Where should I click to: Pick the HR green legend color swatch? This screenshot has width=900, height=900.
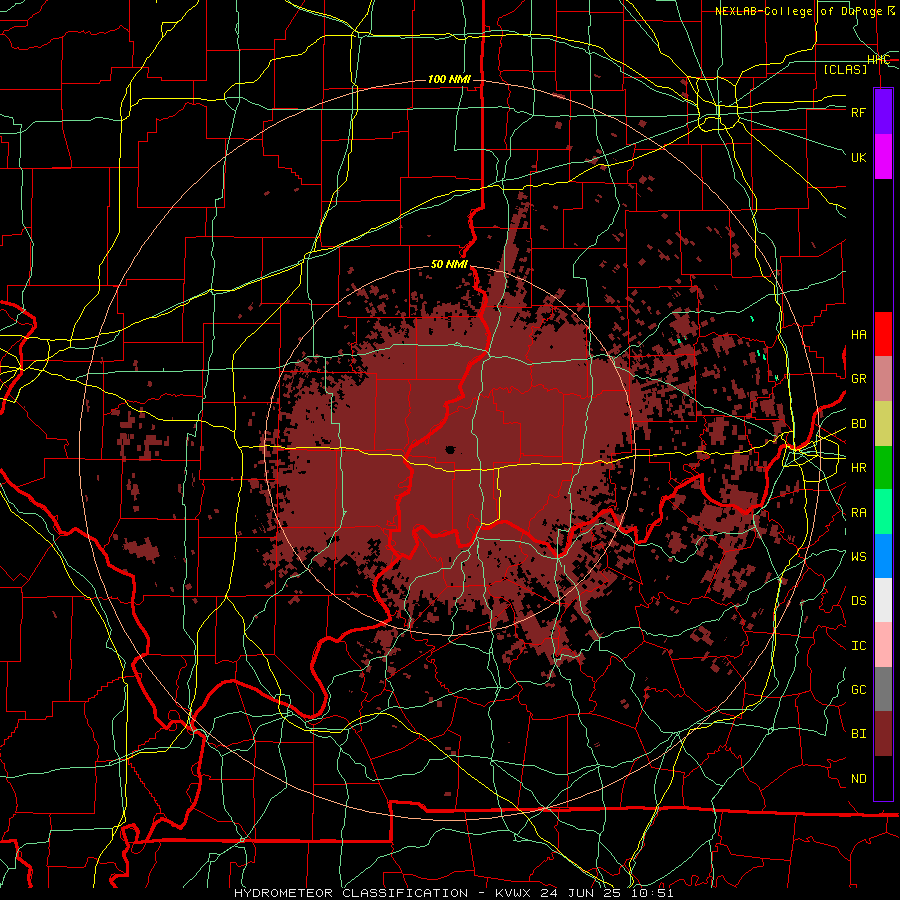[x=883, y=468]
